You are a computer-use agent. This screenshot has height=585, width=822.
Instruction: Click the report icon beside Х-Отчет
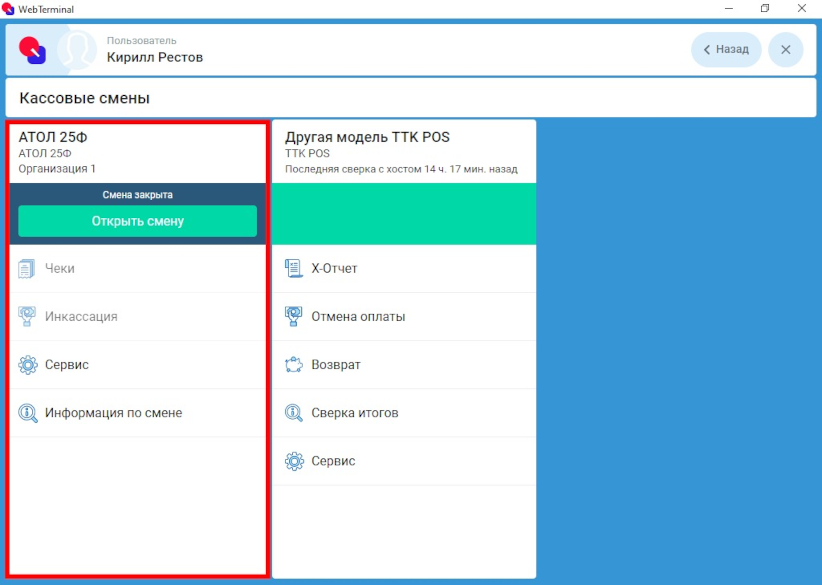294,268
